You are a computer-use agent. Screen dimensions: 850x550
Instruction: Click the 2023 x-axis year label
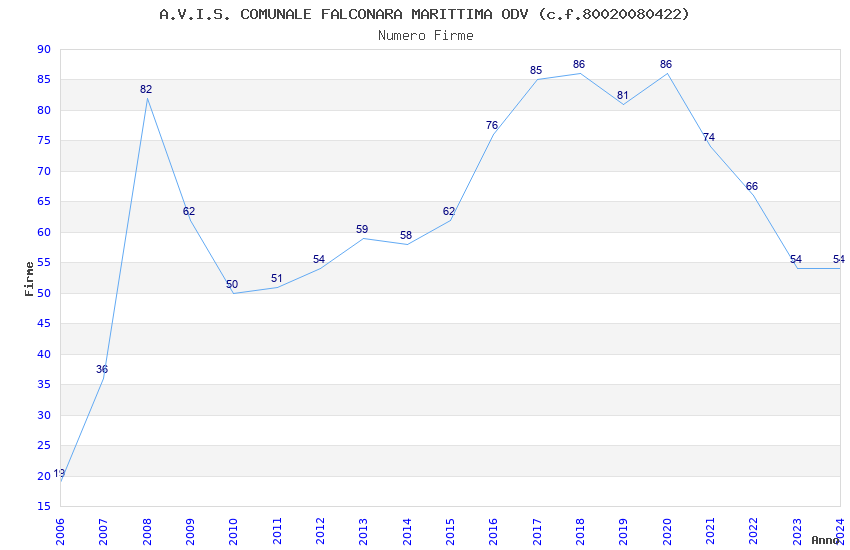click(x=797, y=531)
